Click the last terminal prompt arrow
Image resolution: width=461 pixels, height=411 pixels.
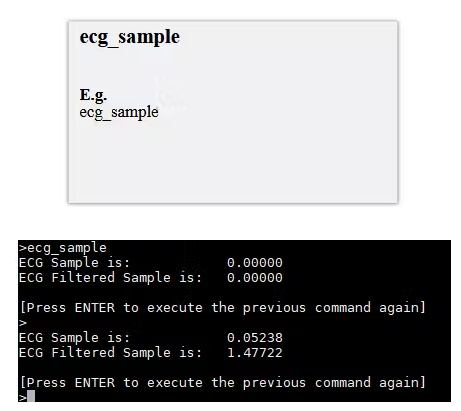click(x=22, y=398)
